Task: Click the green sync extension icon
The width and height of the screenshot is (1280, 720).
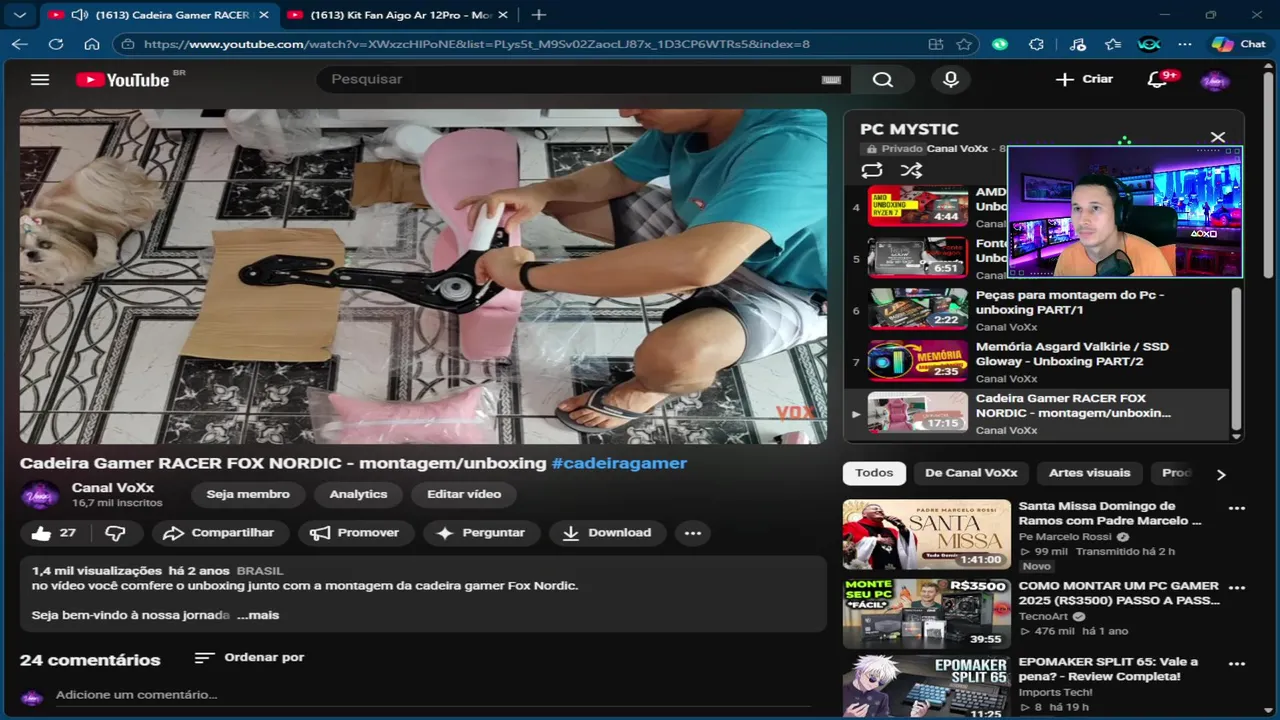Action: click(x=1000, y=44)
